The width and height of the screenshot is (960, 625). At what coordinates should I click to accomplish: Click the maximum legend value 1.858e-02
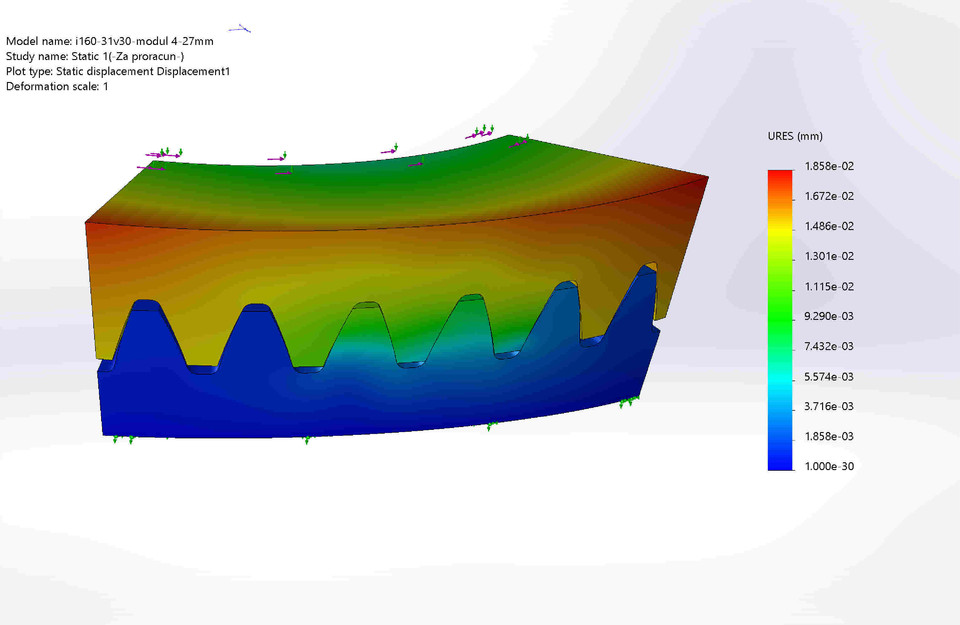(x=829, y=166)
